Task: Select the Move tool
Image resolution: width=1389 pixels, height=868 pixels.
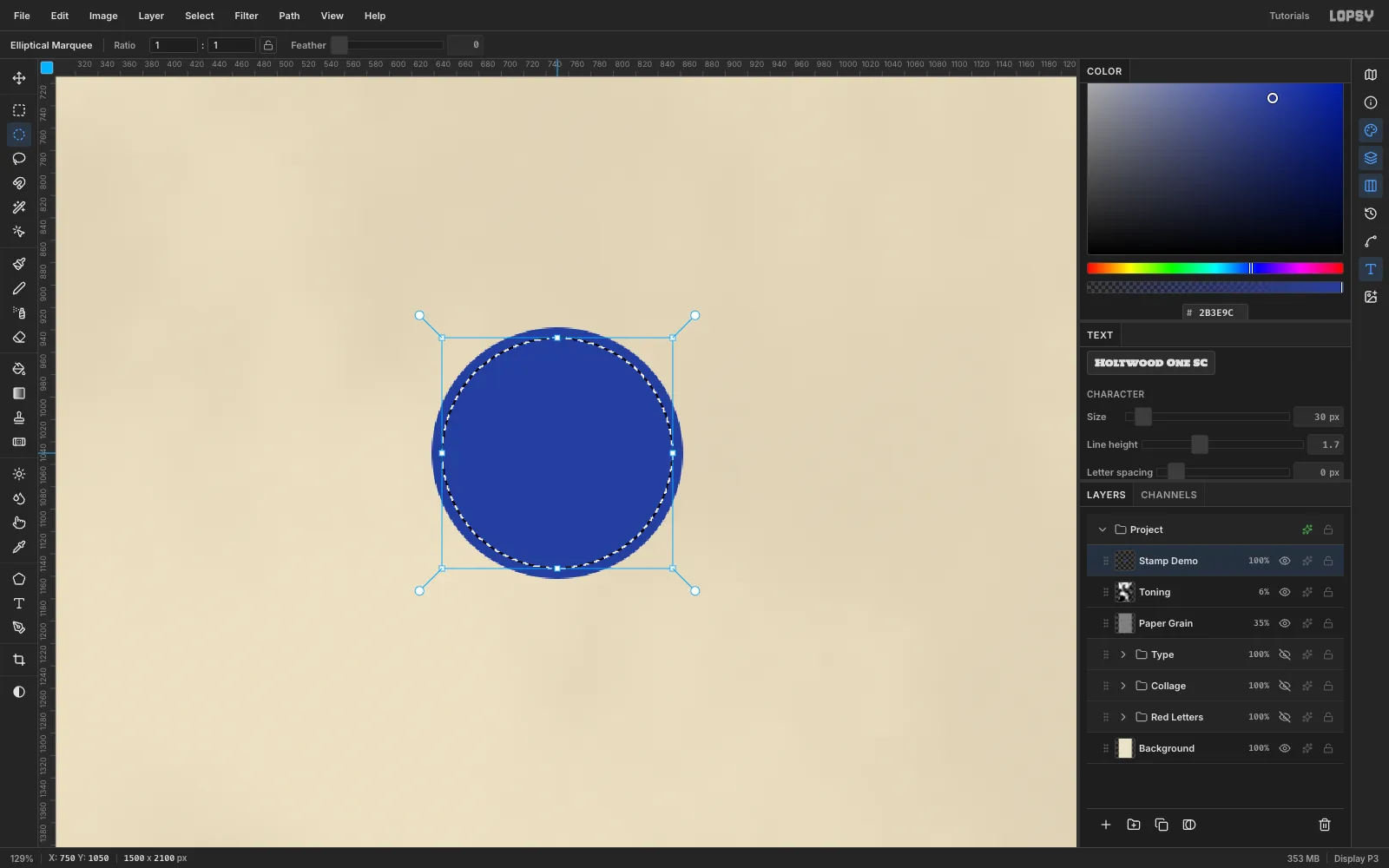Action: (19, 78)
